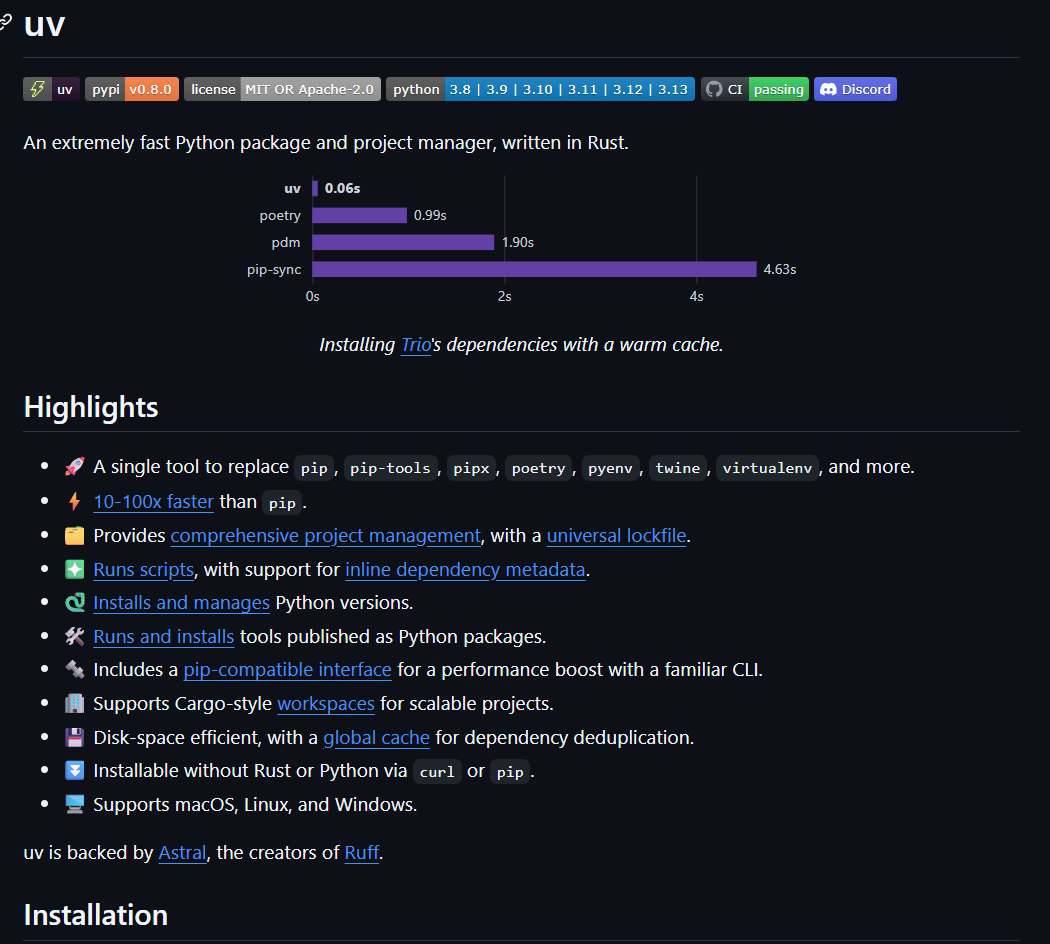
Task: Open the 10-100x faster link
Action: [153, 501]
